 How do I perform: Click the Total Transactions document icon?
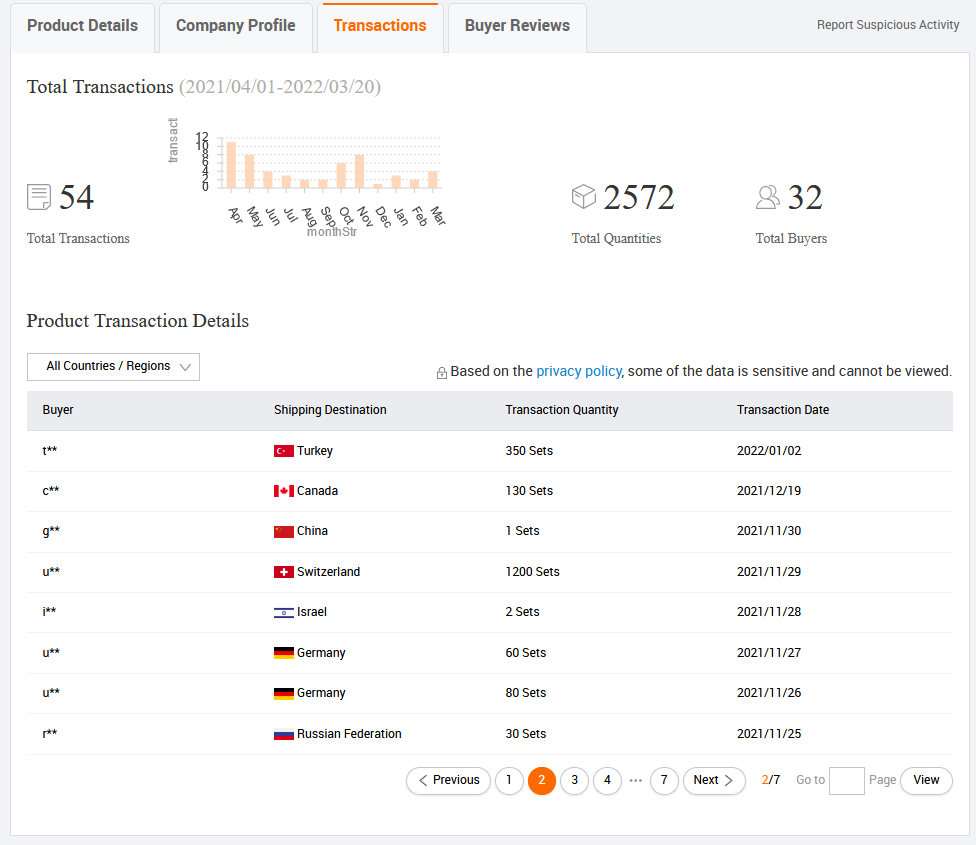point(39,197)
